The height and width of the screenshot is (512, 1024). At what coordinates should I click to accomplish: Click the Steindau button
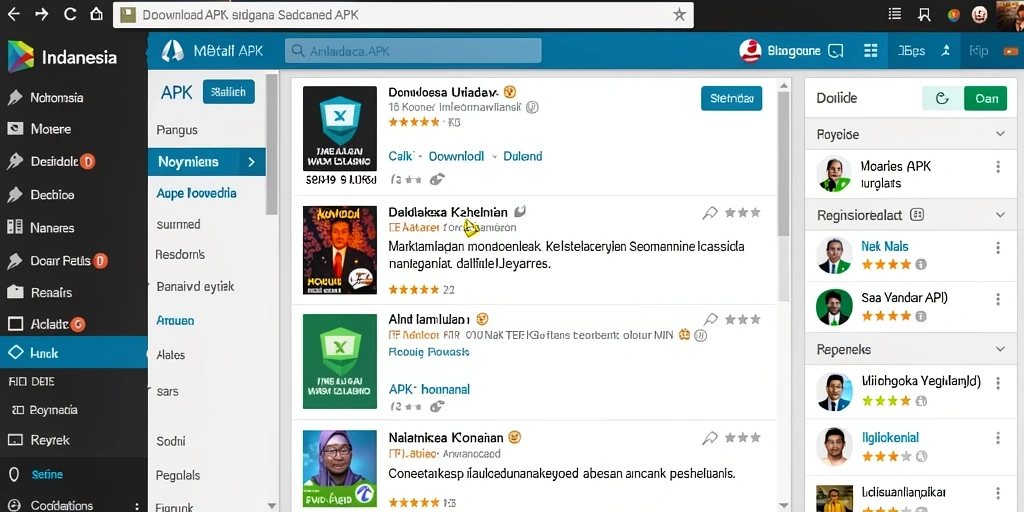[731, 99]
